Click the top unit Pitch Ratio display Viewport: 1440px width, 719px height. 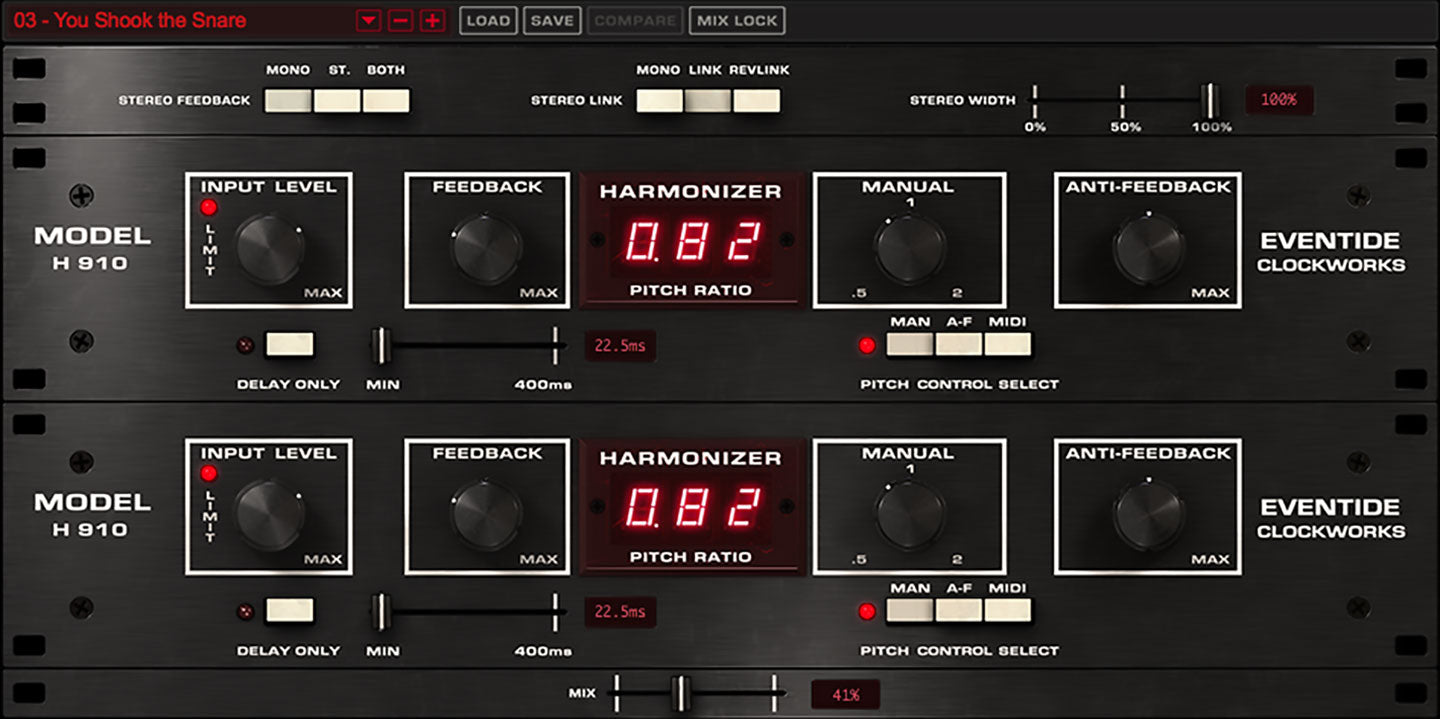pos(690,241)
